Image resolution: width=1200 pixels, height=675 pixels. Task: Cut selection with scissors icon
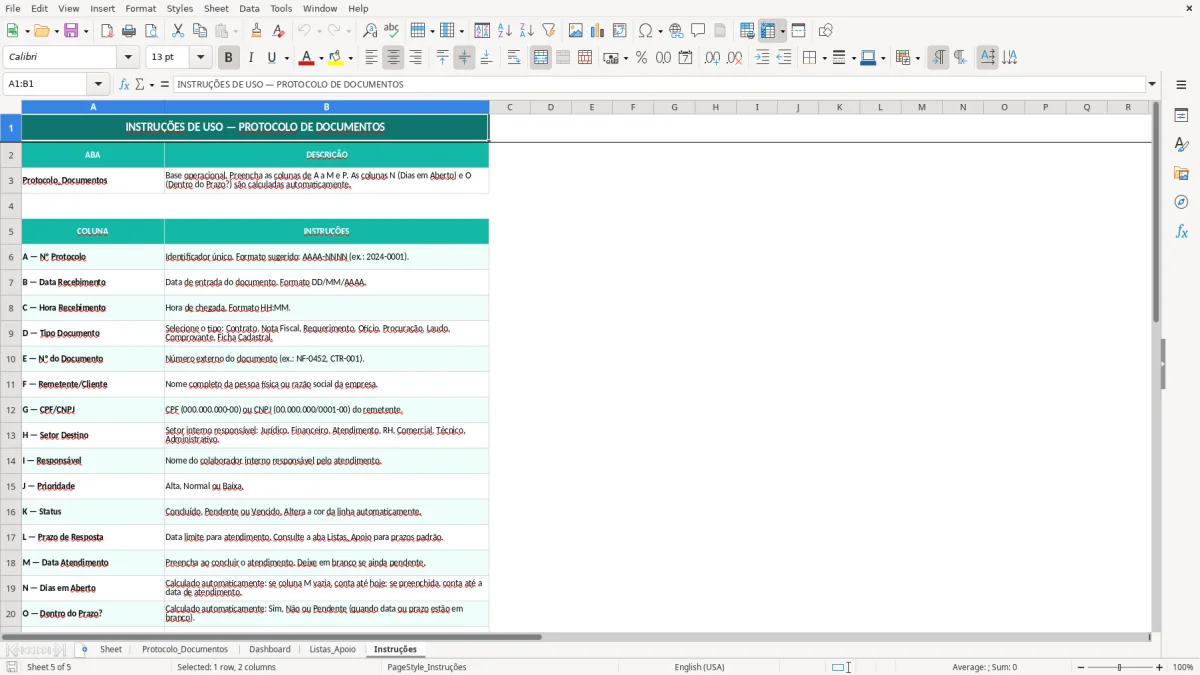point(178,31)
